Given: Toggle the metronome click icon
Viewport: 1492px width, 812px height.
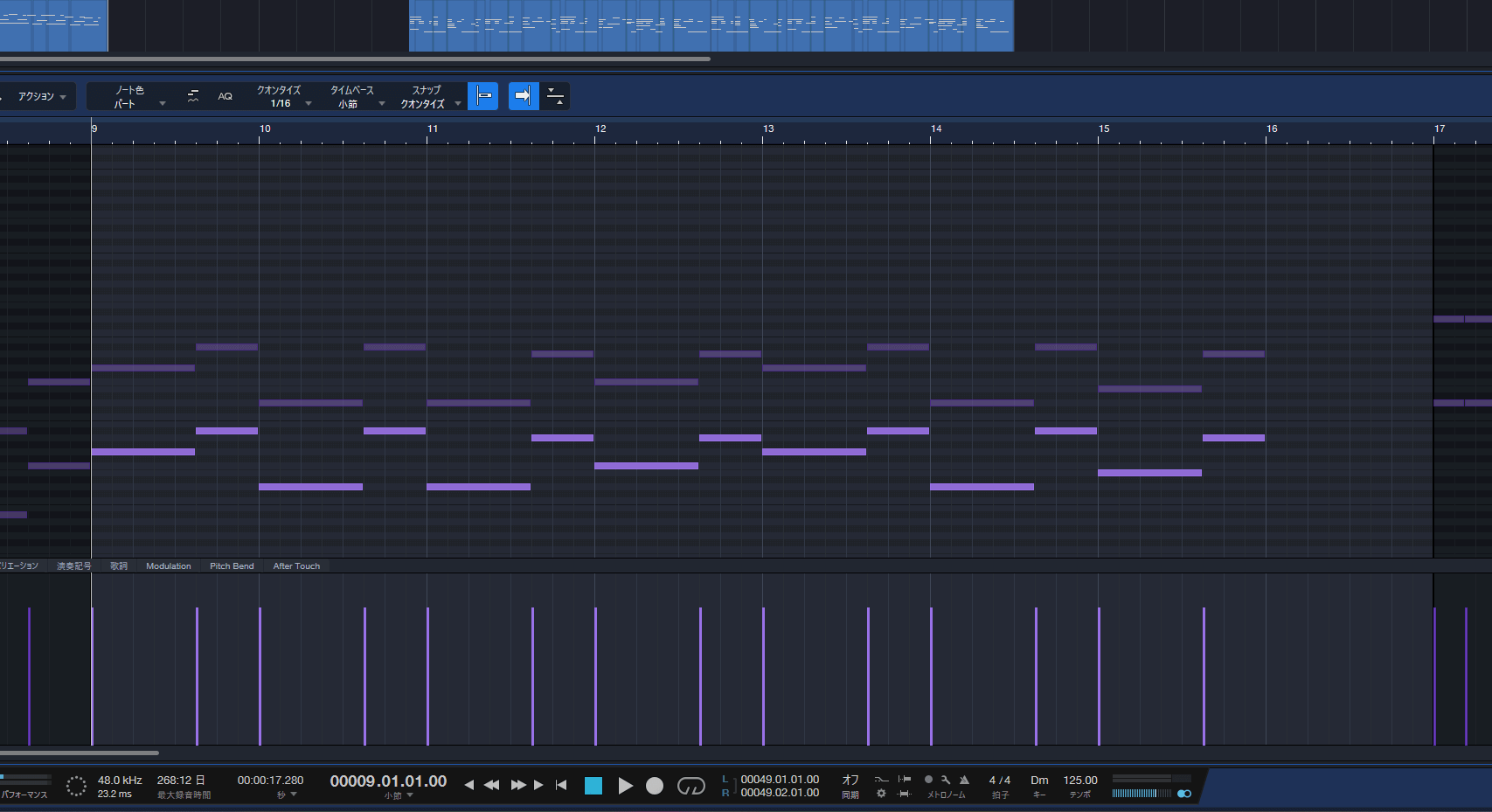Looking at the screenshot, I should 964,779.
